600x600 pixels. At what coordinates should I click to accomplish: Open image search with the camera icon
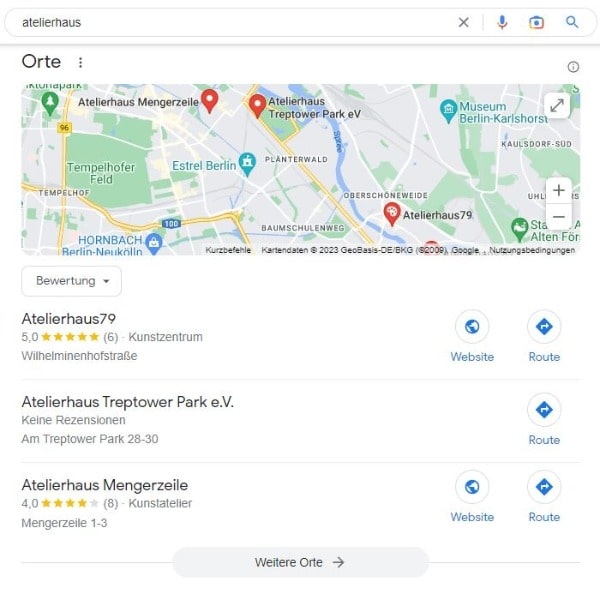536,23
